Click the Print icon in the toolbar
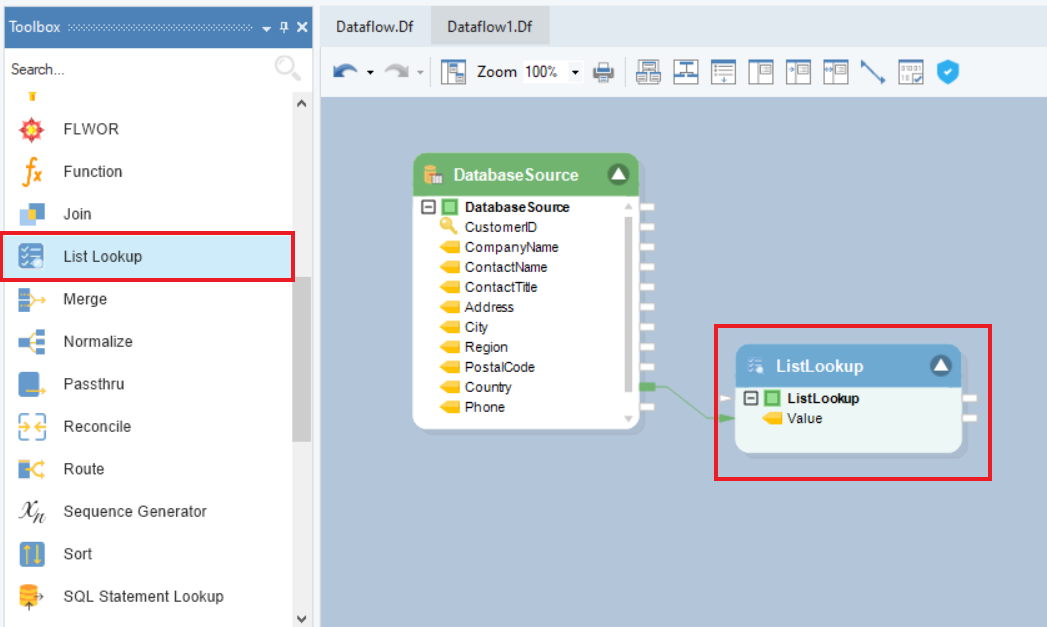The width and height of the screenshot is (1047, 627). pyautogui.click(x=603, y=72)
